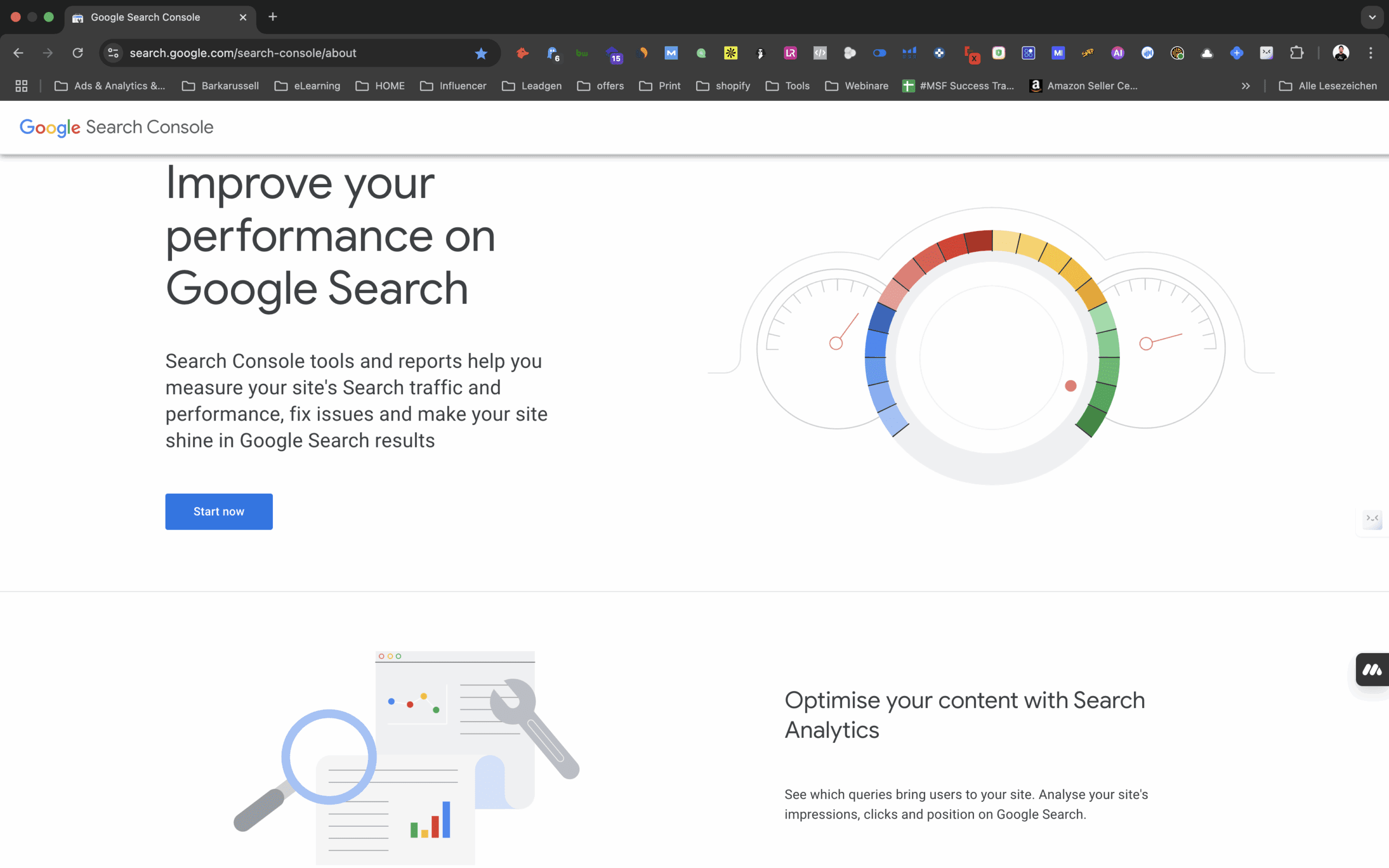The height and width of the screenshot is (868, 1389).
Task: Open the Tools bookmark folder
Action: coord(787,86)
